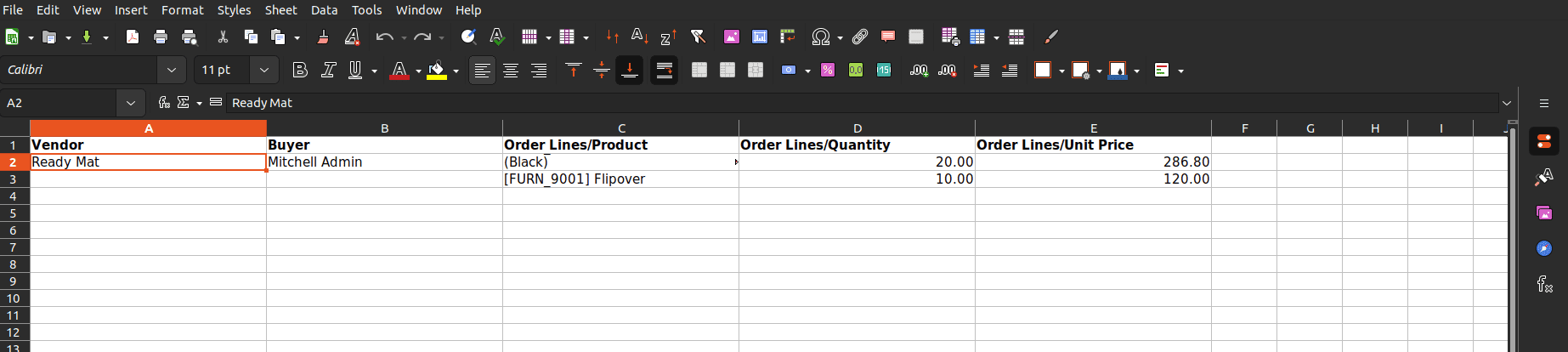1568x352 pixels.
Task: Expand the Name Box dropdown arrow
Action: [130, 103]
